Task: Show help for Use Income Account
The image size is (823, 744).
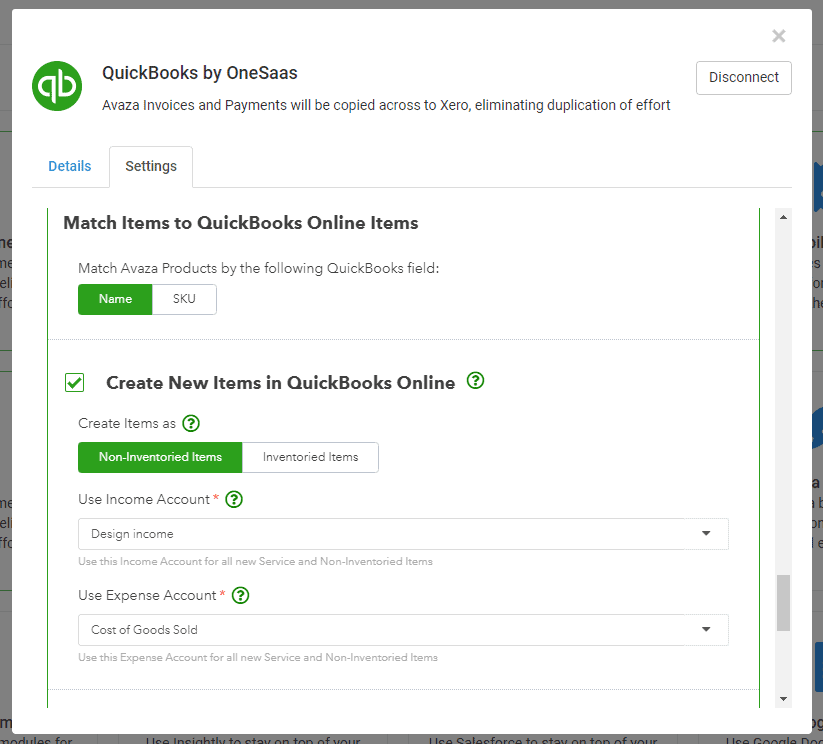Action: click(x=234, y=499)
